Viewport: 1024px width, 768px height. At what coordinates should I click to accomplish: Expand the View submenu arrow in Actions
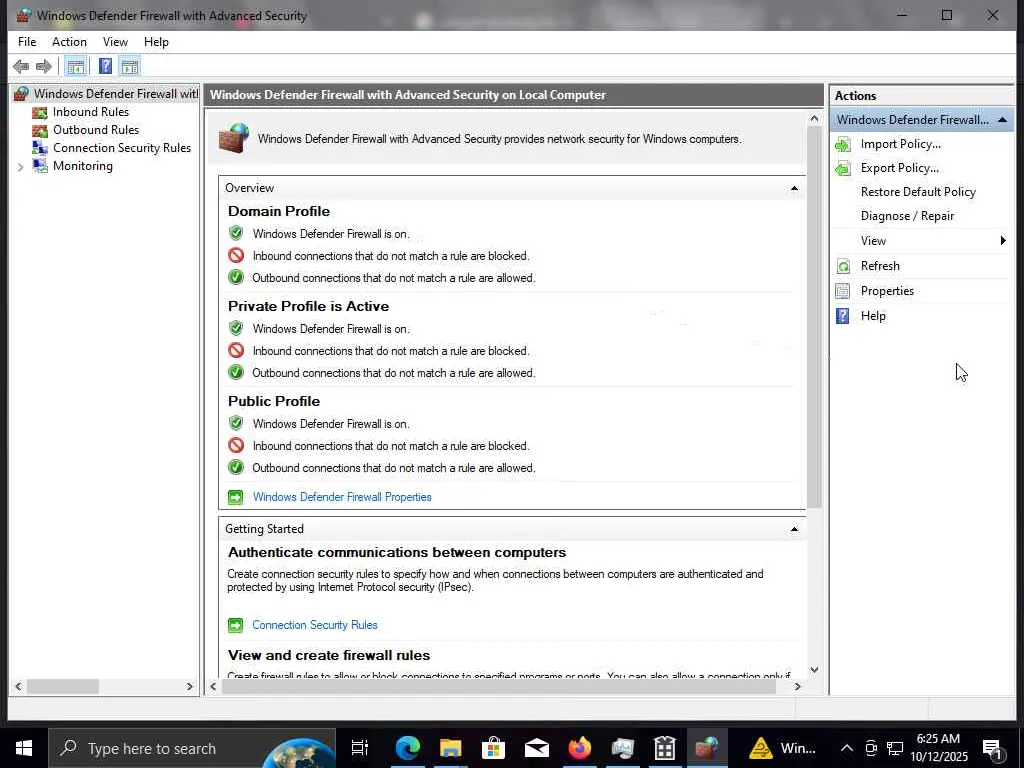coord(1003,241)
